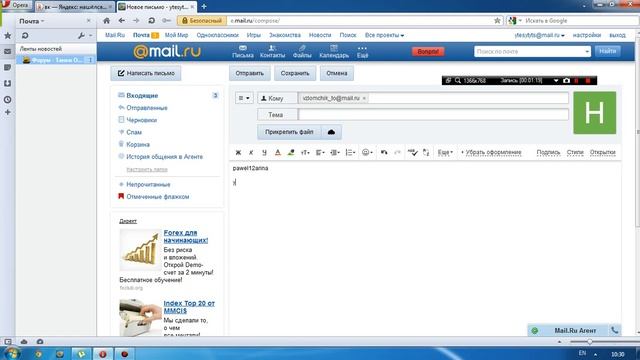
Task: Toggle underline text formatting (Ч)
Action: (264, 153)
